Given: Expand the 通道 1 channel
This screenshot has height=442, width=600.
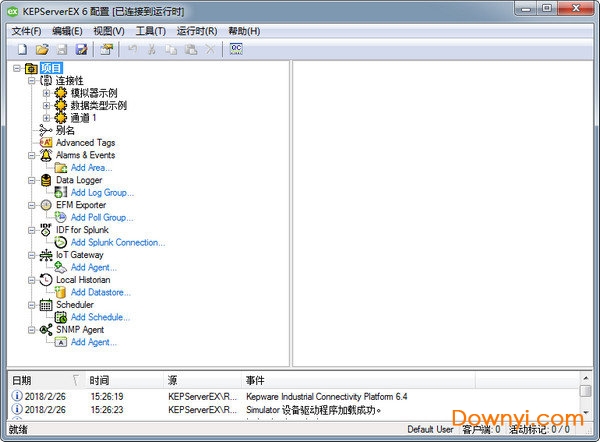Looking at the screenshot, I should point(46,118).
